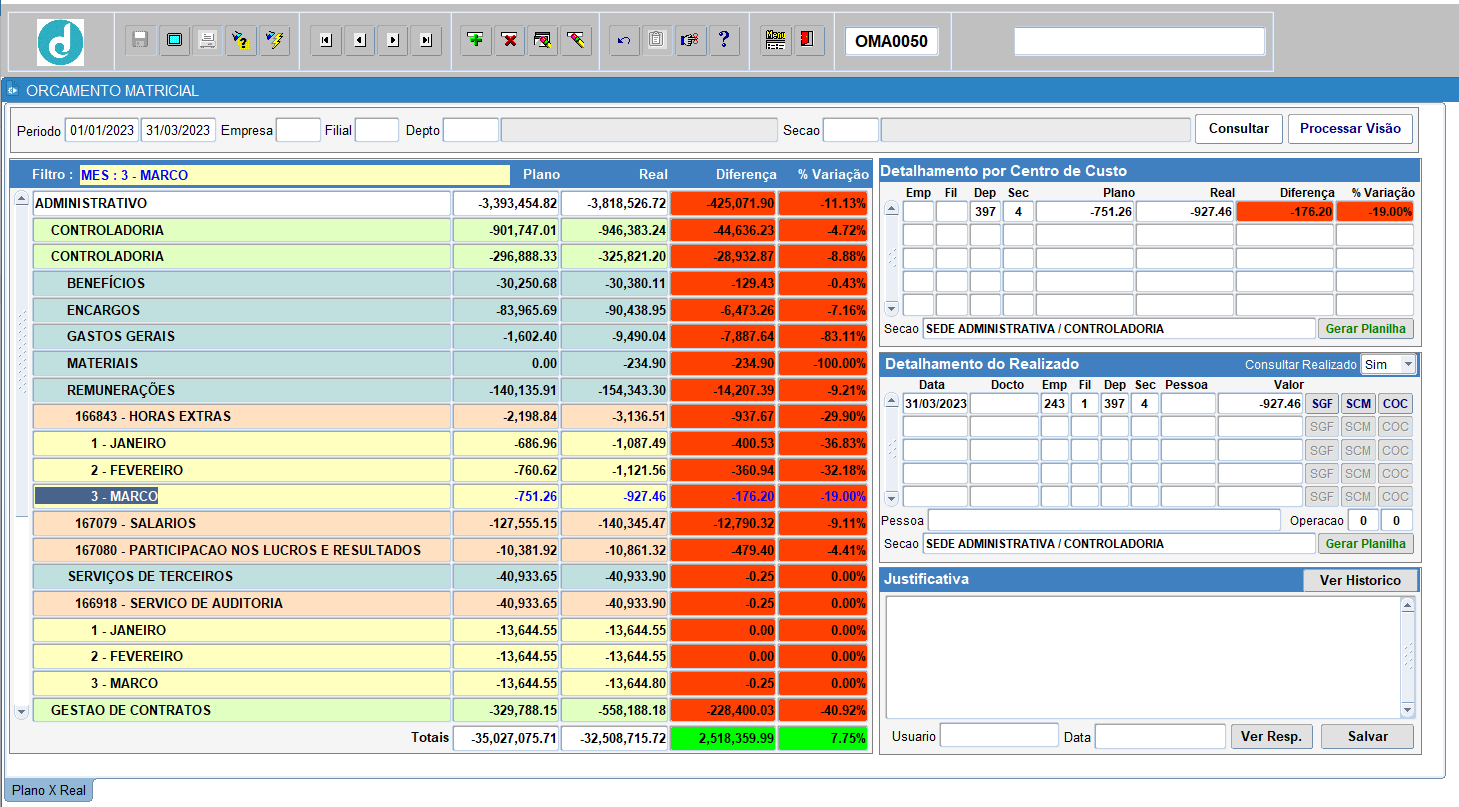Go to previous record arrow icon
The width and height of the screenshot is (1459, 807).
click(359, 40)
